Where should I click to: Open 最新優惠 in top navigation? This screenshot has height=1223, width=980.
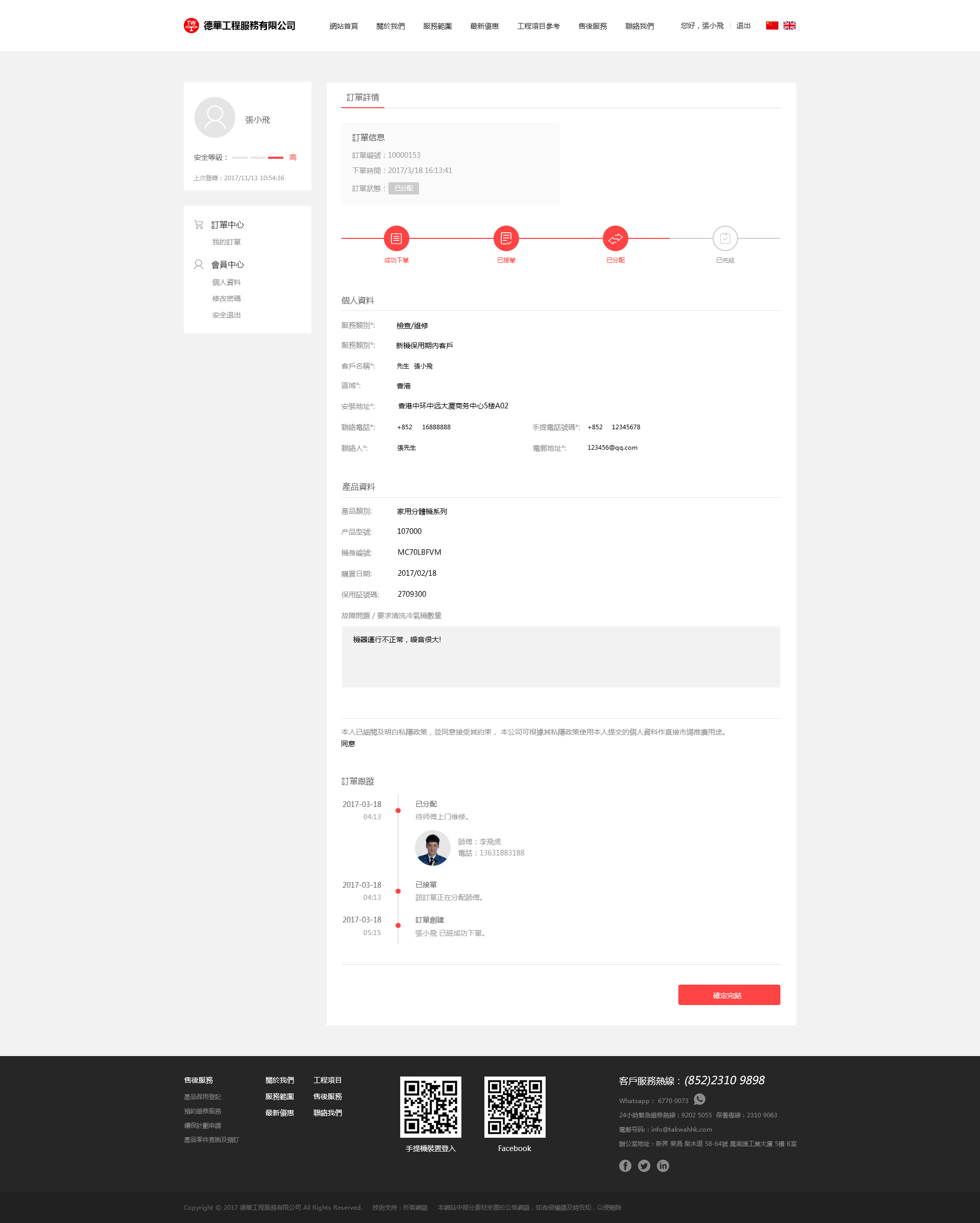point(484,26)
